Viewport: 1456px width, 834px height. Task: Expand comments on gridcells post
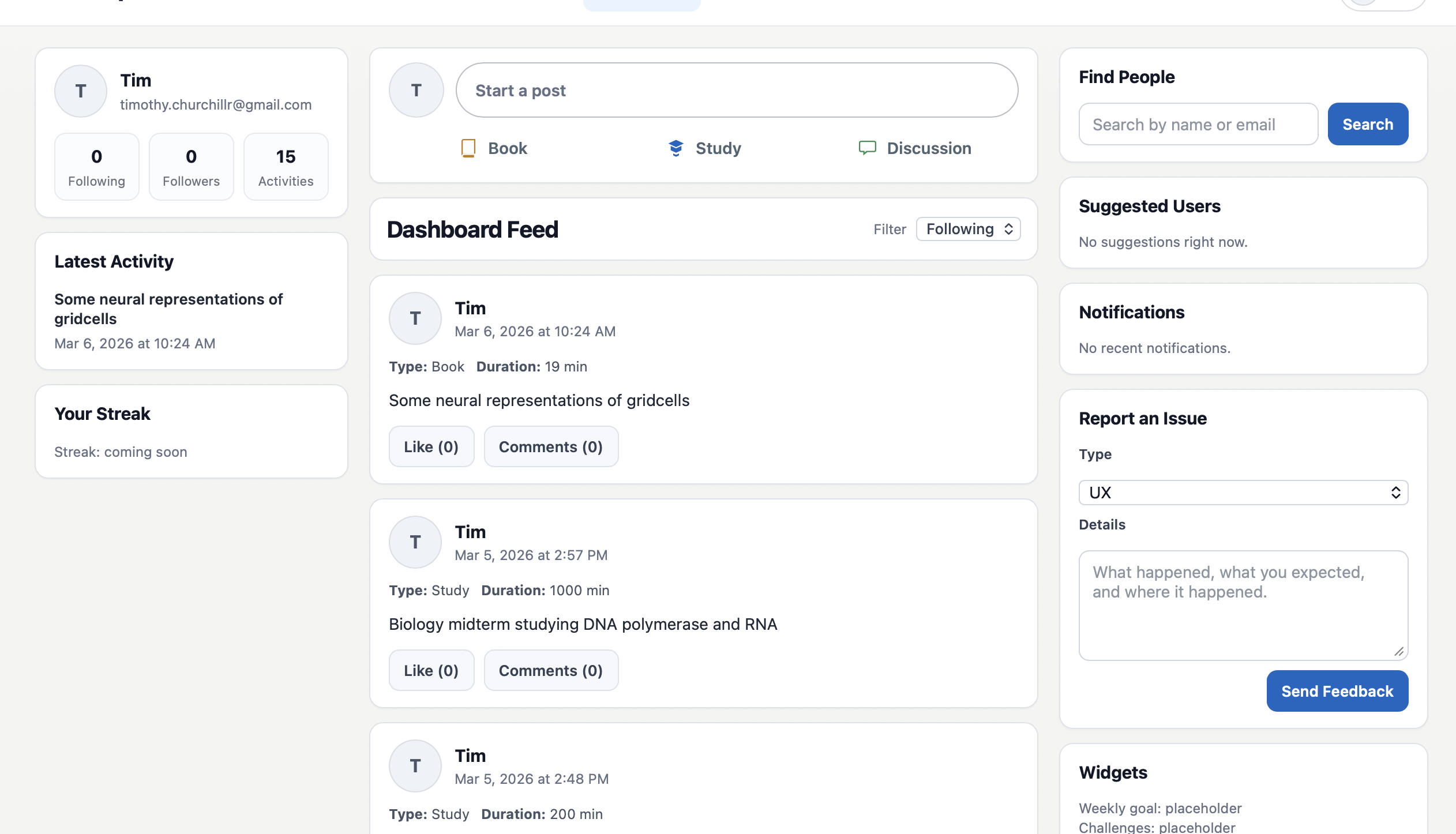pyautogui.click(x=550, y=447)
